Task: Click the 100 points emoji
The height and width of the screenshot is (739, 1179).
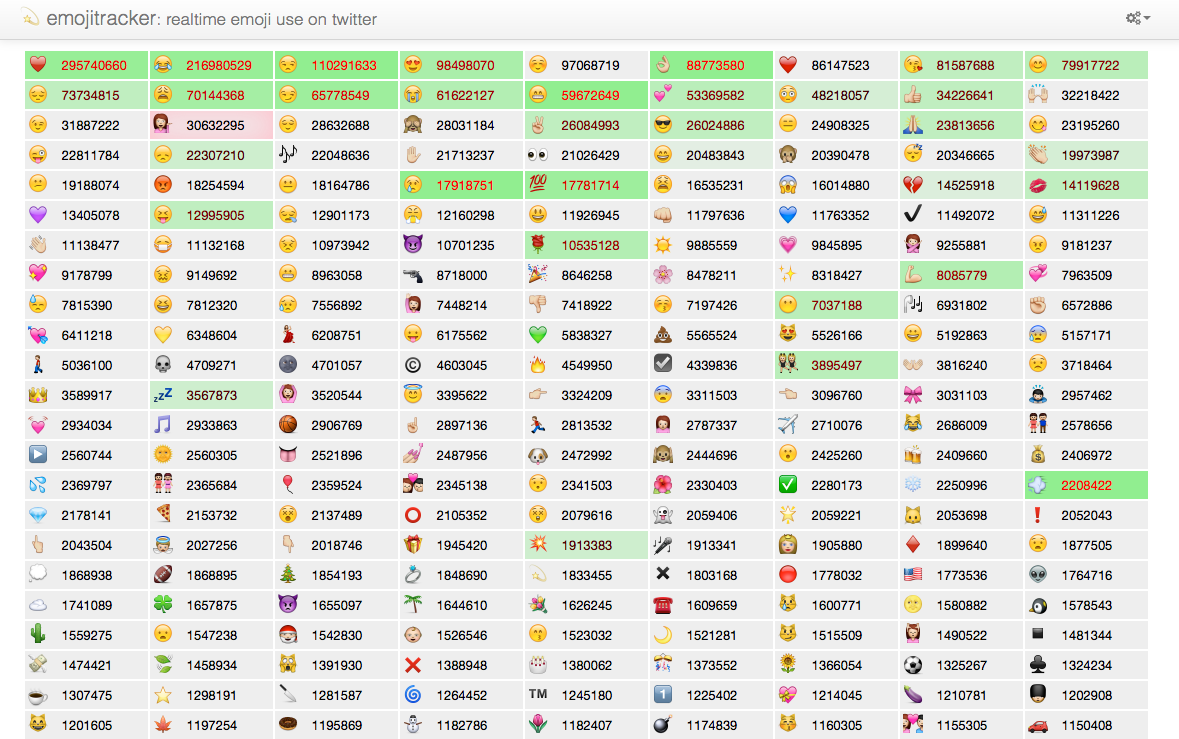Action: click(538, 185)
